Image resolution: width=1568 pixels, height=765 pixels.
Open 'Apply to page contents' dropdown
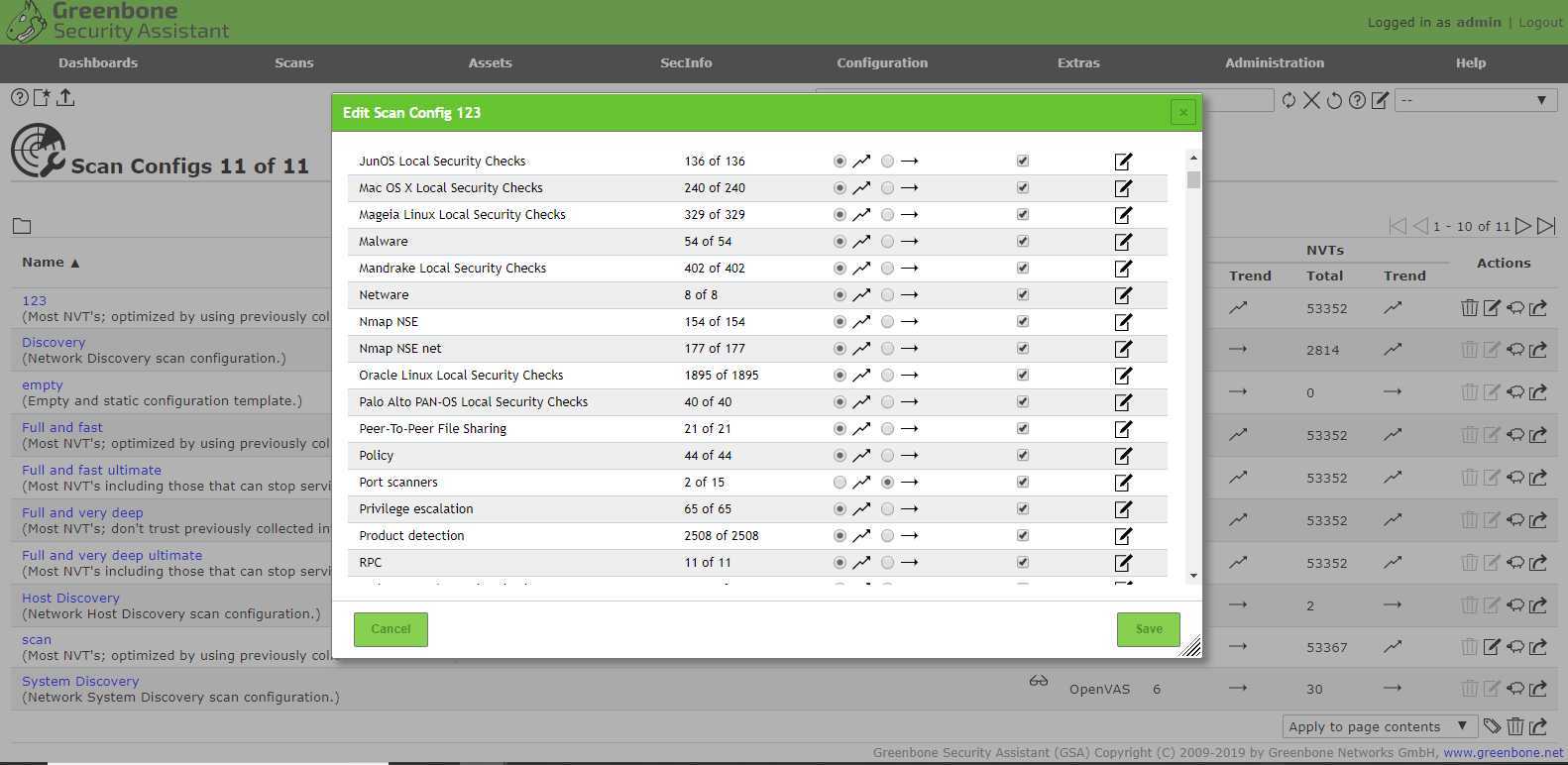click(x=1379, y=726)
